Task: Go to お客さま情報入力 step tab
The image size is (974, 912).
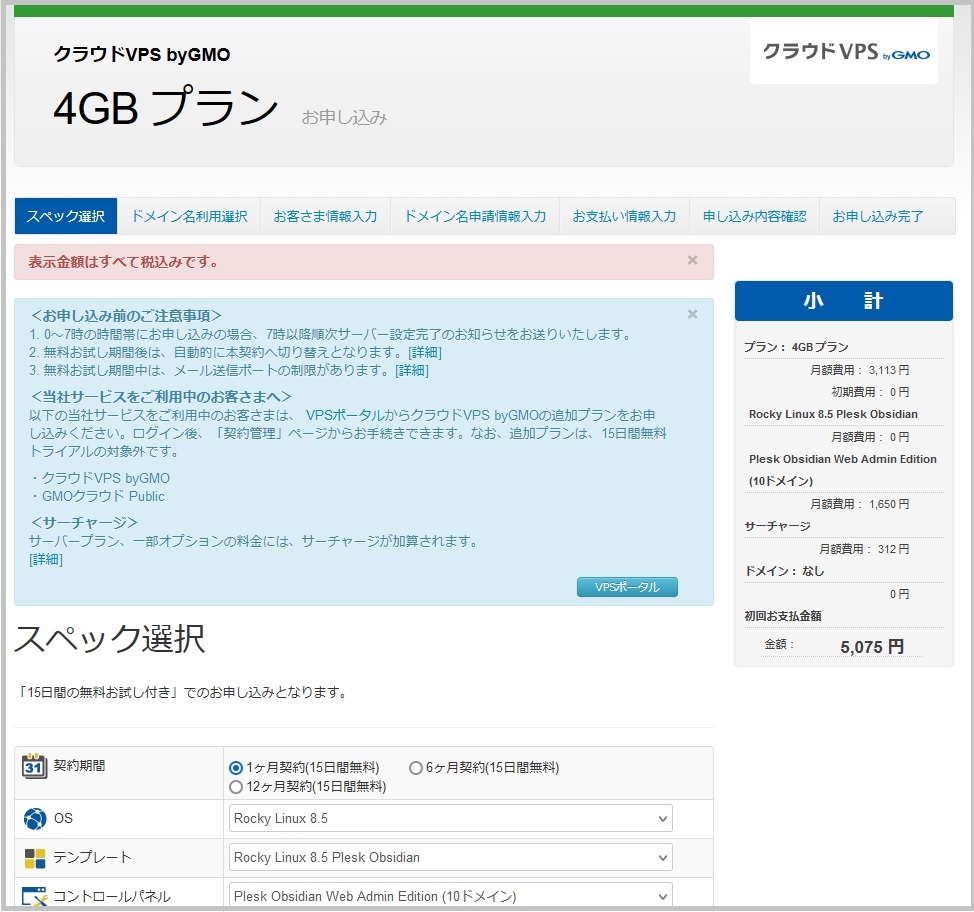Action: 325,216
